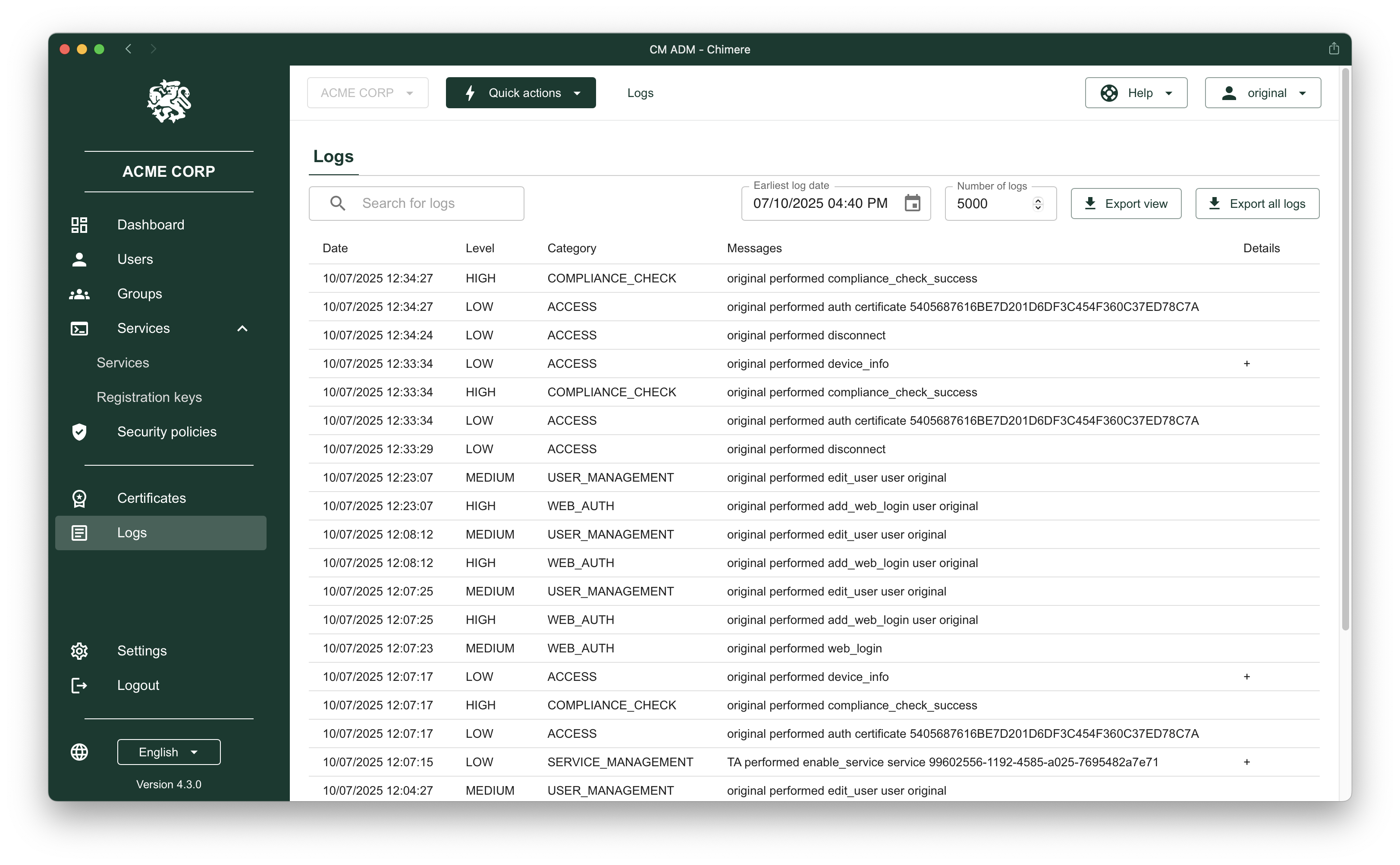Screen dimensions: 1400x865
Task: Go to the Users page
Action: 135,259
